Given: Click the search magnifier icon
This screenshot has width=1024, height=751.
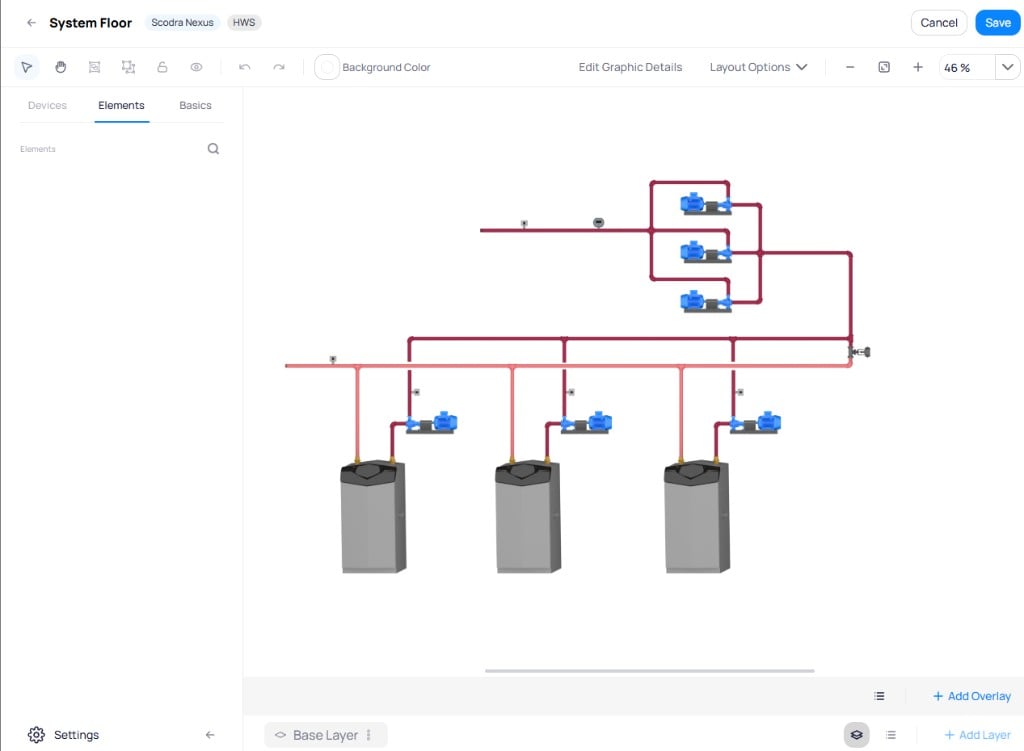Looking at the screenshot, I should pyautogui.click(x=214, y=149).
